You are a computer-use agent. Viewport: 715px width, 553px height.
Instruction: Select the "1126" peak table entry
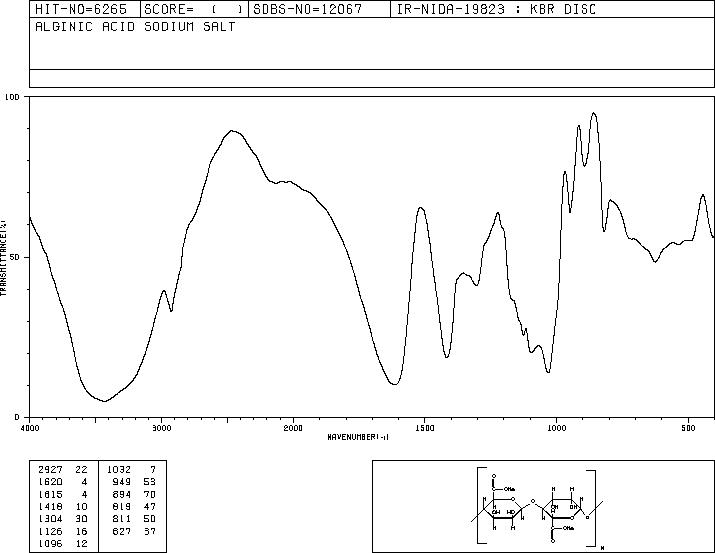click(50, 531)
